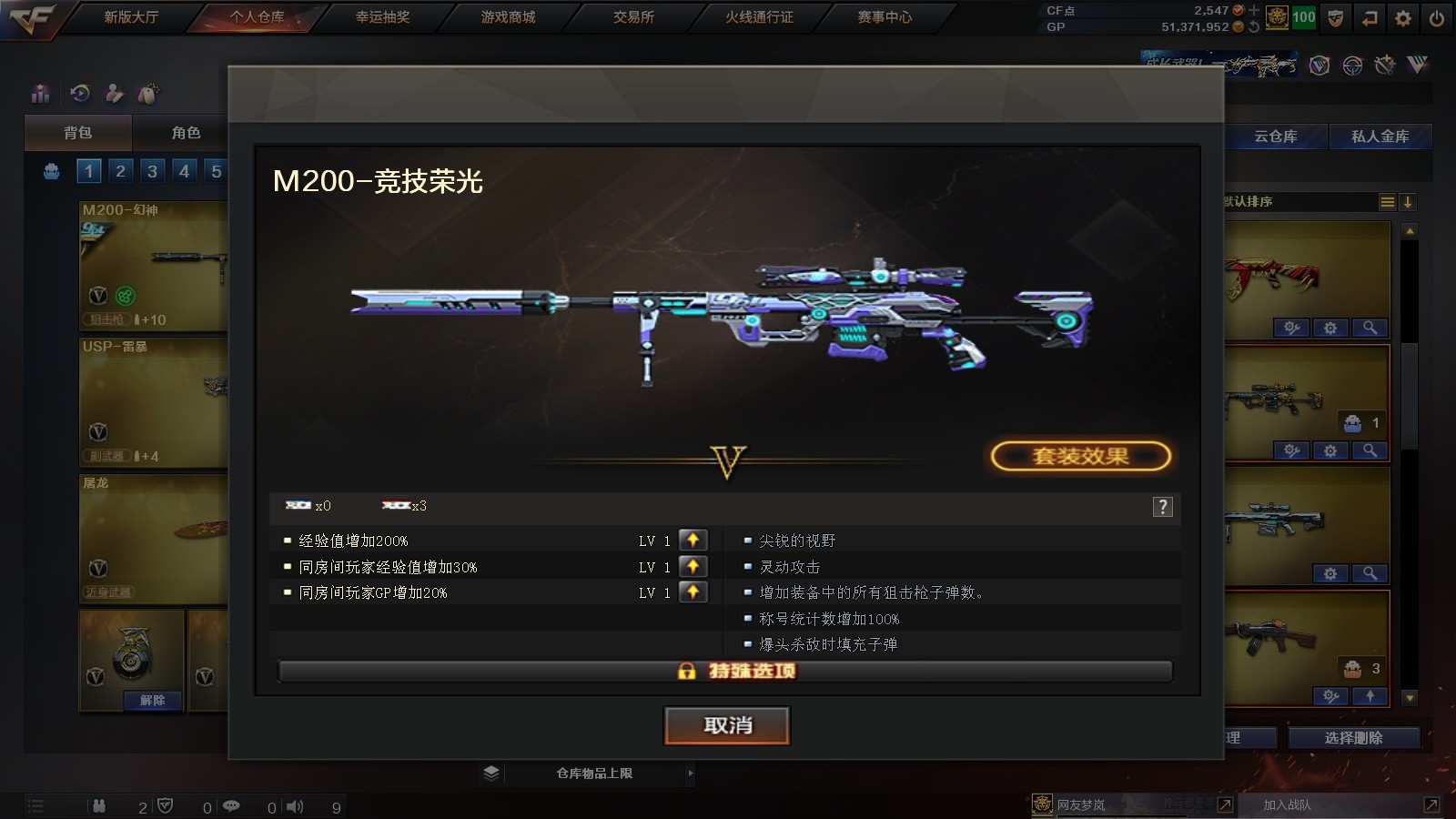Click the power exit icon
1456x819 pixels.
pyautogui.click(x=1436, y=17)
